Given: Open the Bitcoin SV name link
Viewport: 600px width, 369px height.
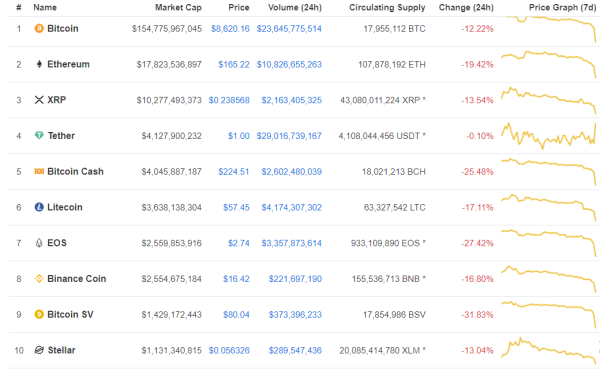Looking at the screenshot, I should (70, 314).
